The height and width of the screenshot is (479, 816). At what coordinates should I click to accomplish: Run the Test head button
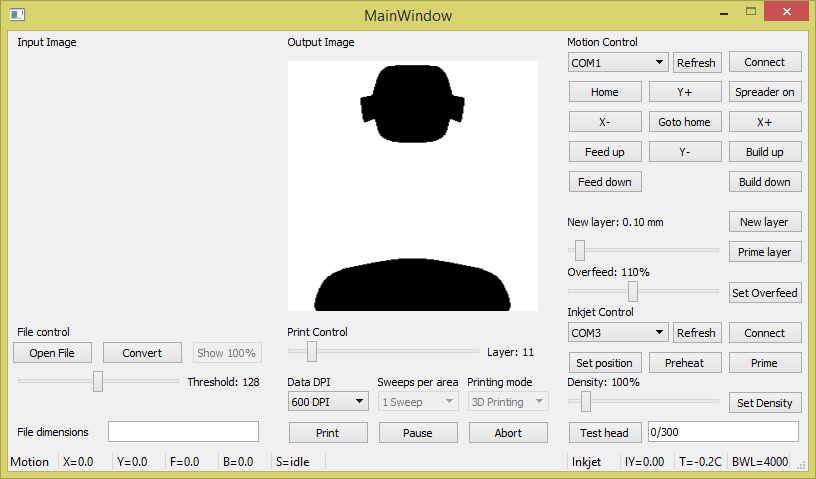pyautogui.click(x=604, y=433)
